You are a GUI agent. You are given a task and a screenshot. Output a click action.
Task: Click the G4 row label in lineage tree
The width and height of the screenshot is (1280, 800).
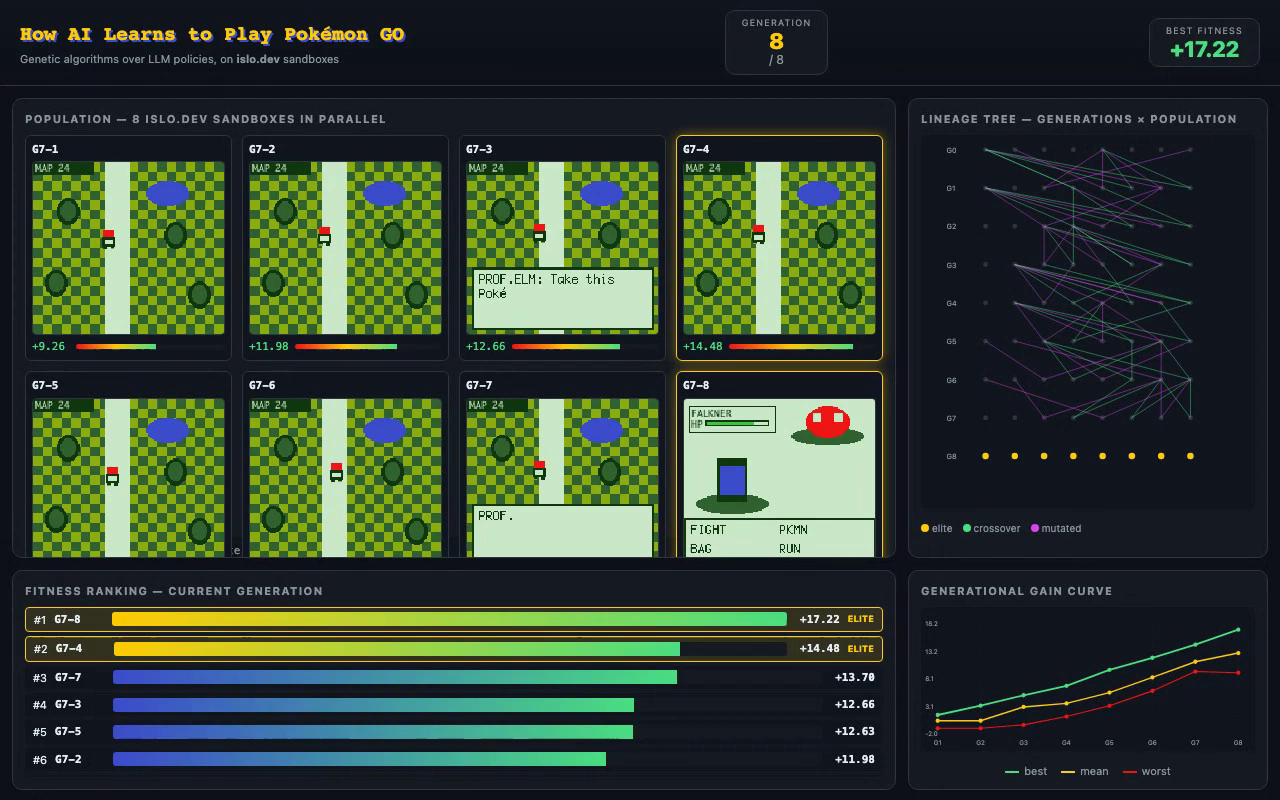[x=951, y=303]
